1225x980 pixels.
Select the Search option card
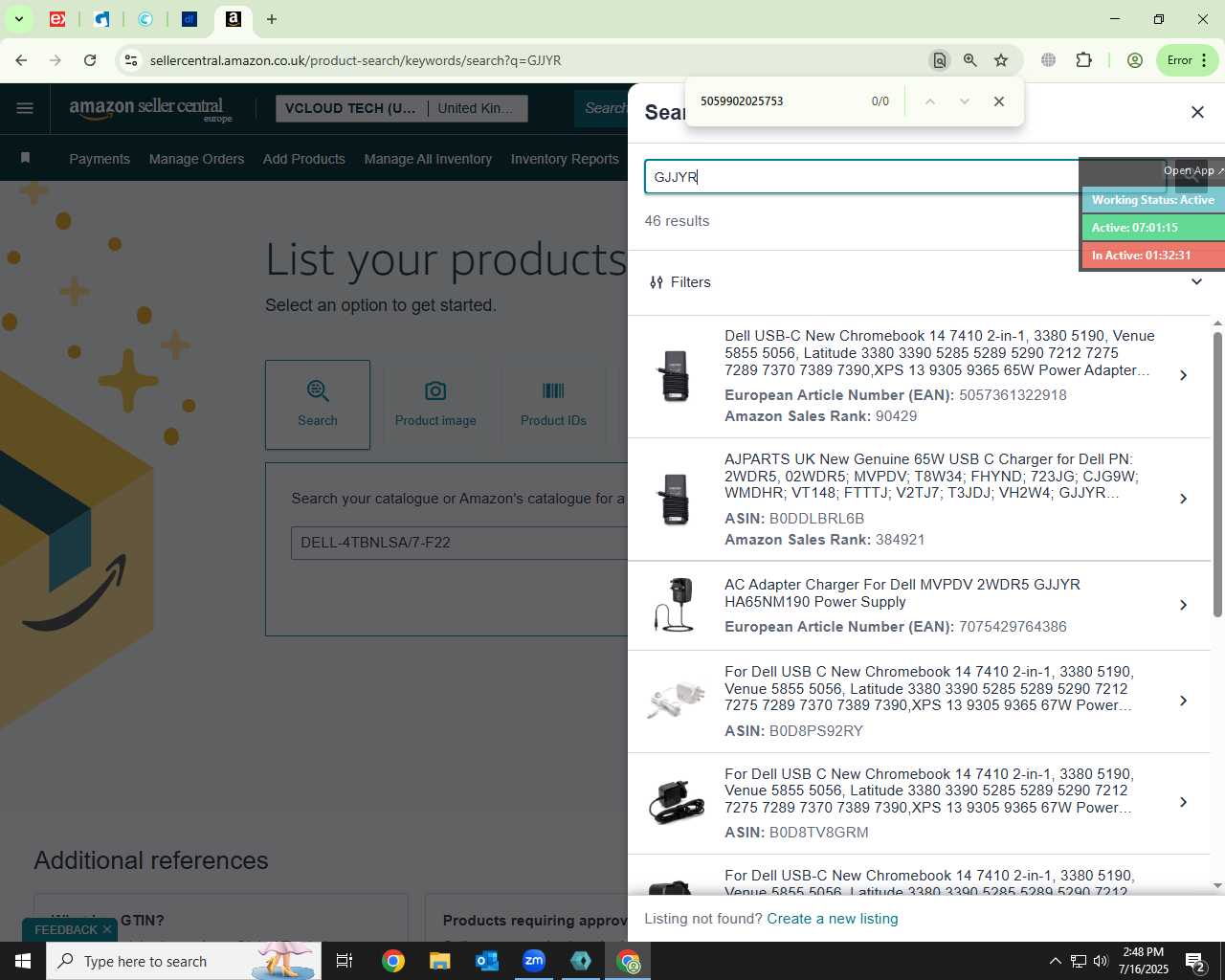[x=318, y=405]
